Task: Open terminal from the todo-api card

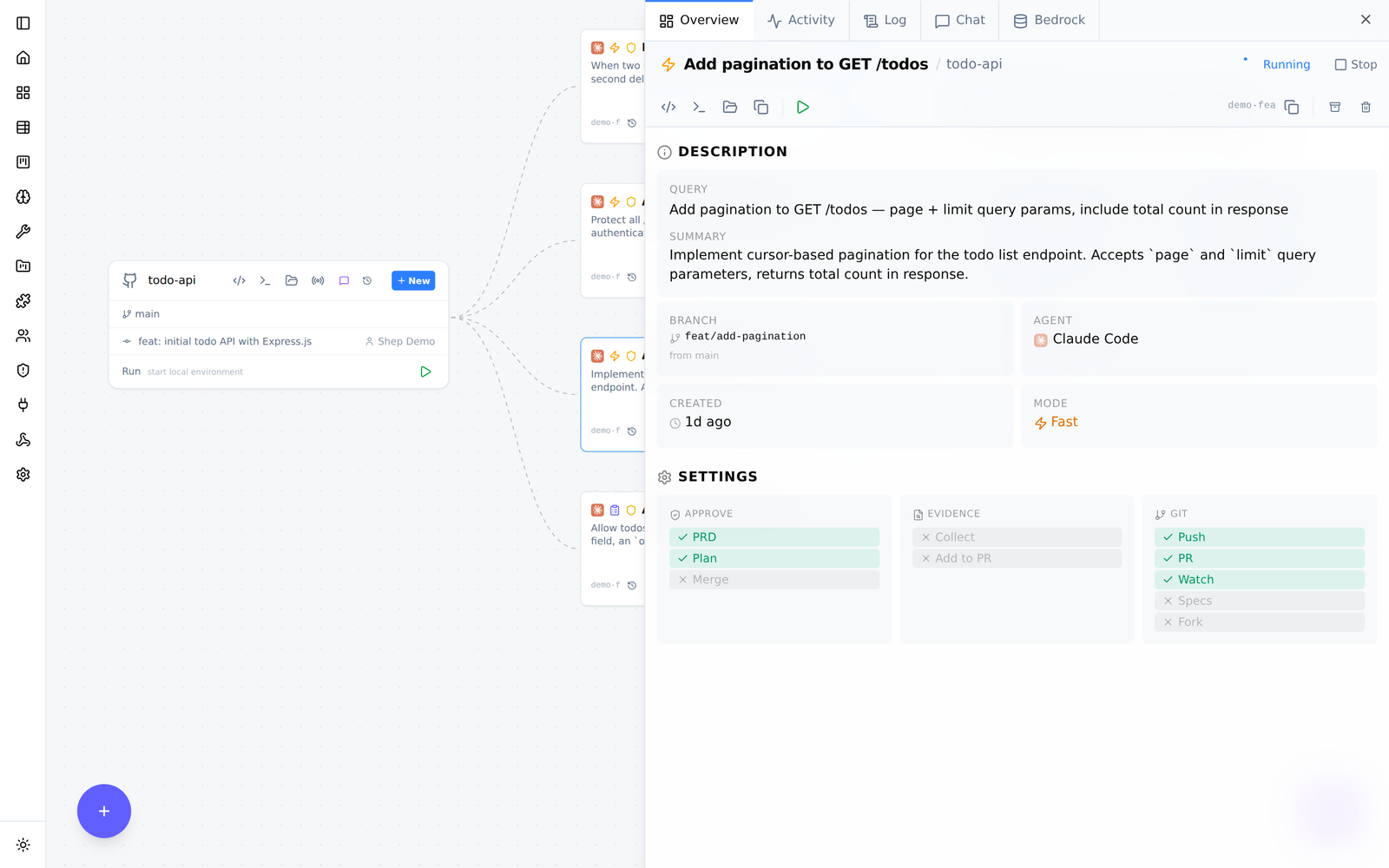Action: pos(266,281)
